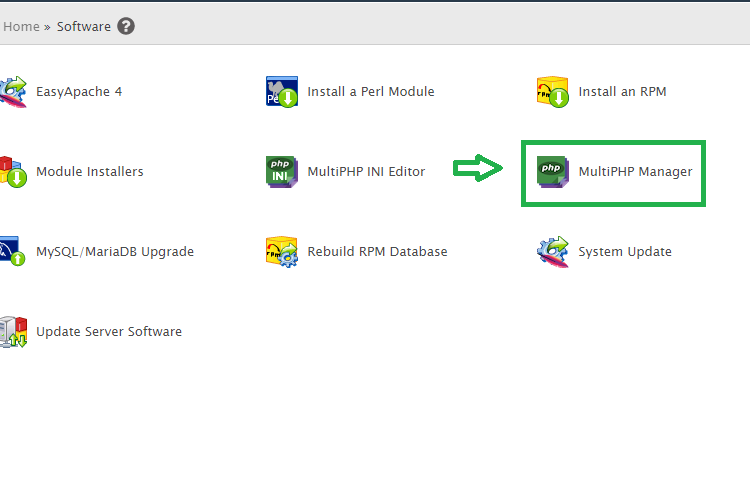Screen dimensions: 750x500
Task: Go to Home in the breadcrumb
Action: coord(21,26)
